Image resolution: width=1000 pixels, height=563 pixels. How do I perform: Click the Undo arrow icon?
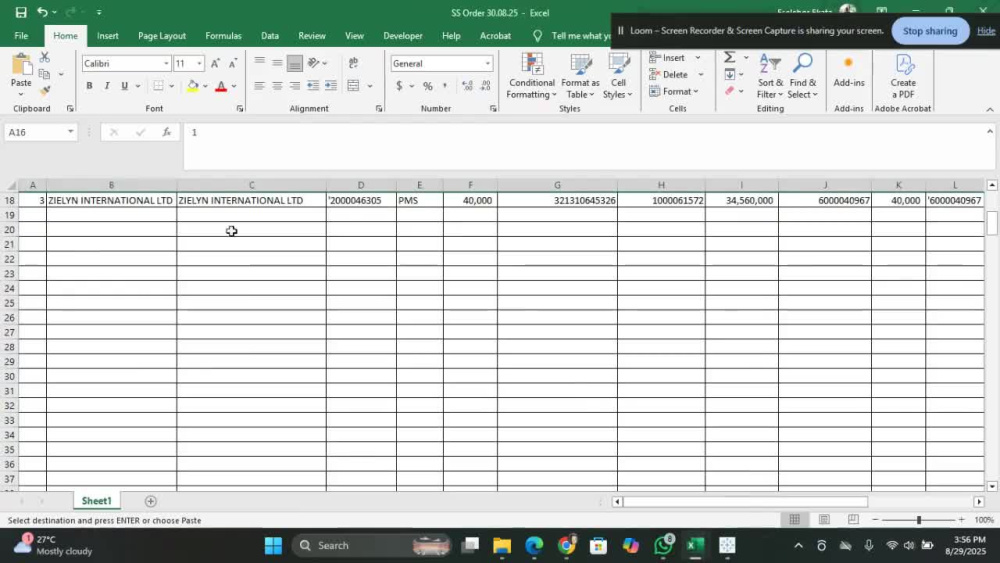pyautogui.click(x=42, y=12)
